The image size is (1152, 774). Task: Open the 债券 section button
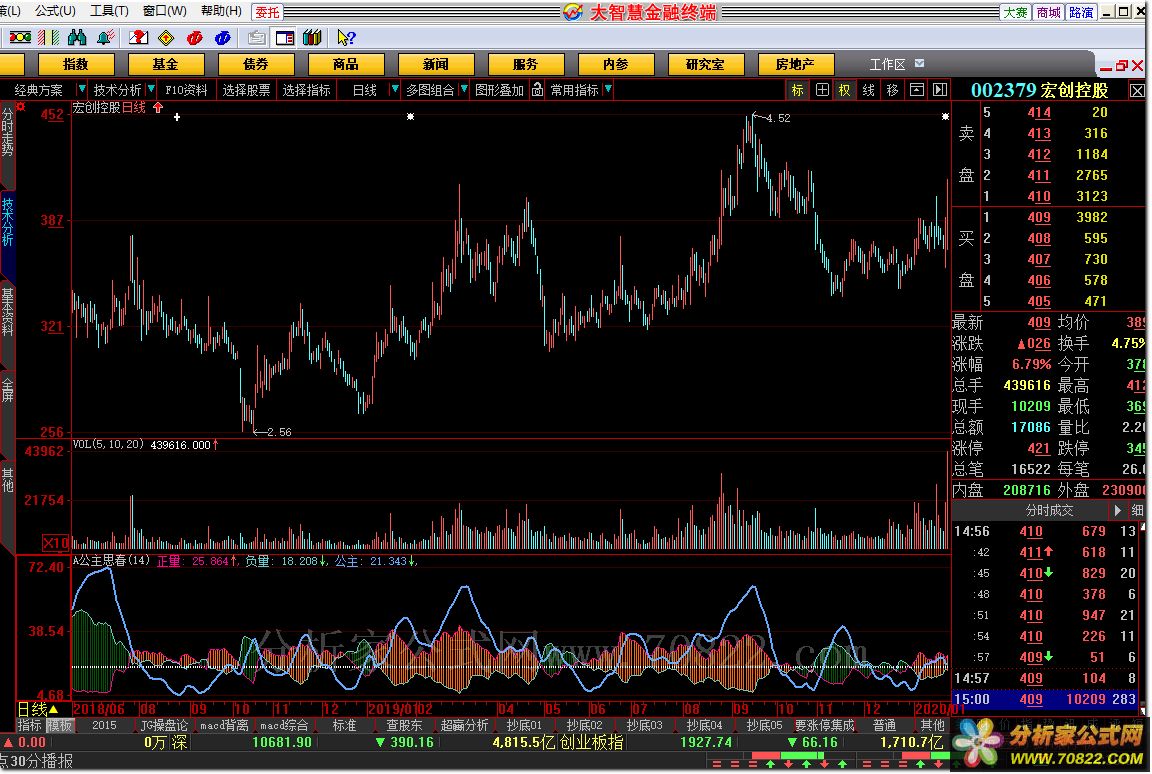[256, 65]
